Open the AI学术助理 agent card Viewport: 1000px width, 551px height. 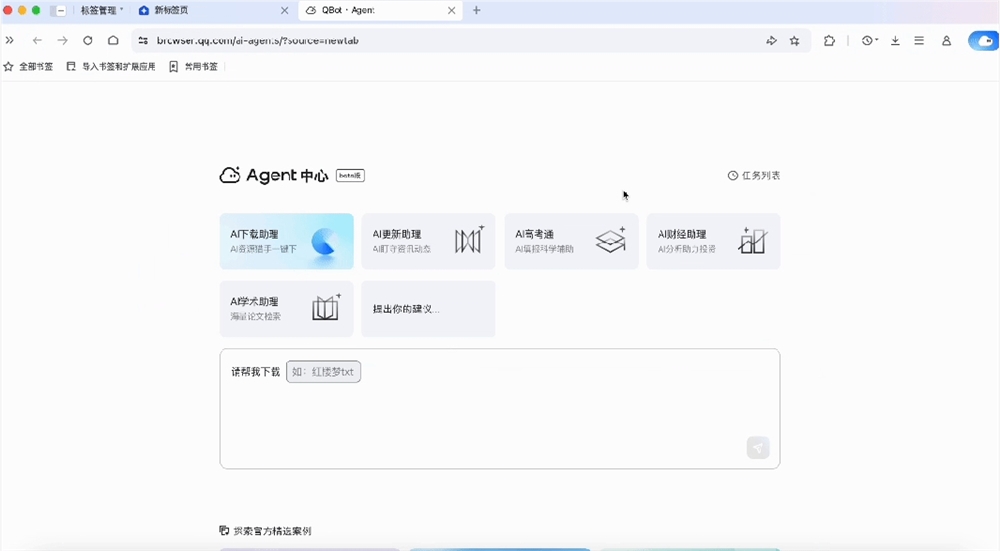coord(286,308)
